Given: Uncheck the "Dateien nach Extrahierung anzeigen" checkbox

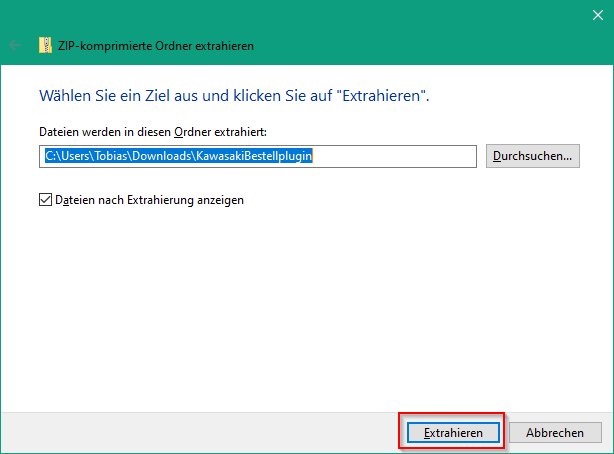Looking at the screenshot, I should 45,200.
